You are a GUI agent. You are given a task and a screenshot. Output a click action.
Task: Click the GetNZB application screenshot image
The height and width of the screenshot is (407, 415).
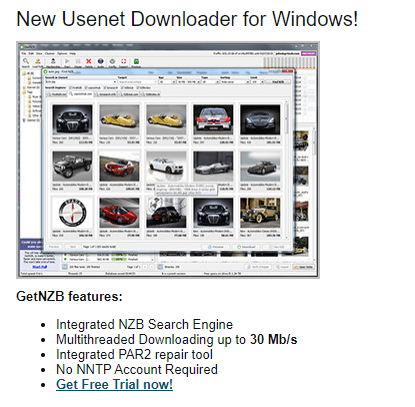(x=168, y=160)
